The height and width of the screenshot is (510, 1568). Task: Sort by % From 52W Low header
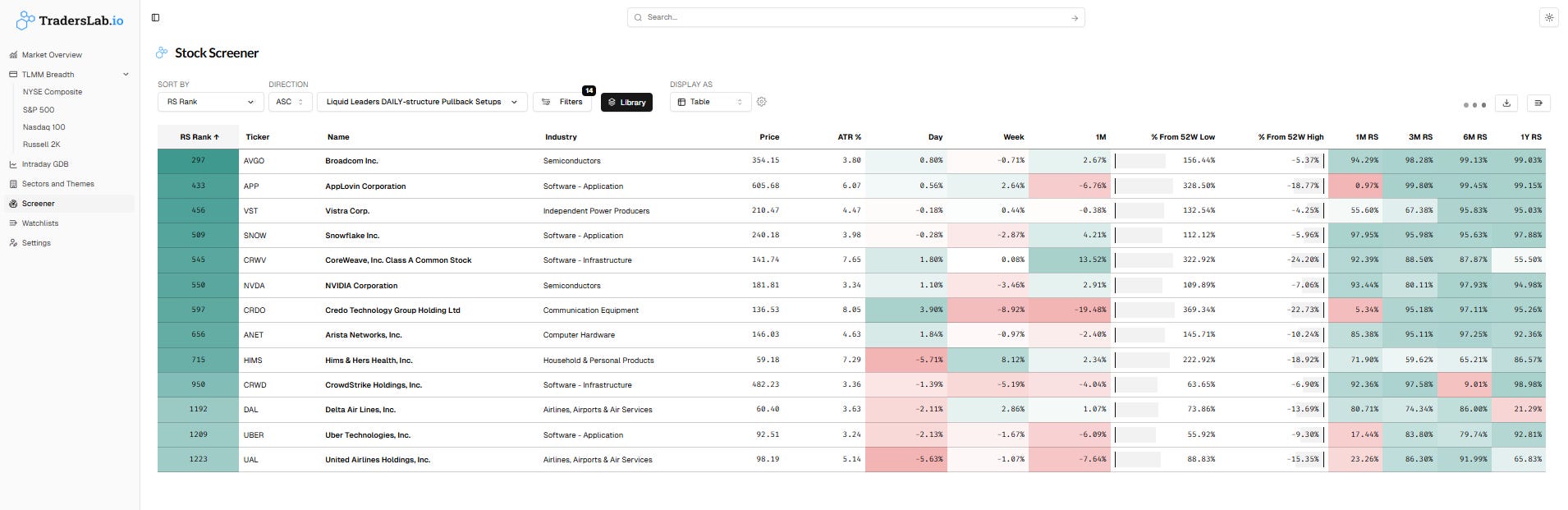pos(1182,137)
